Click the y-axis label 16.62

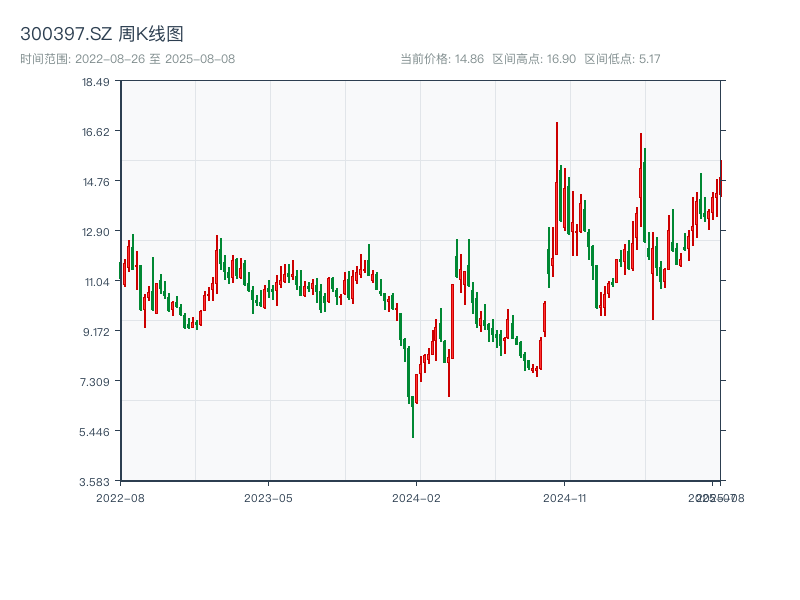pos(96,132)
